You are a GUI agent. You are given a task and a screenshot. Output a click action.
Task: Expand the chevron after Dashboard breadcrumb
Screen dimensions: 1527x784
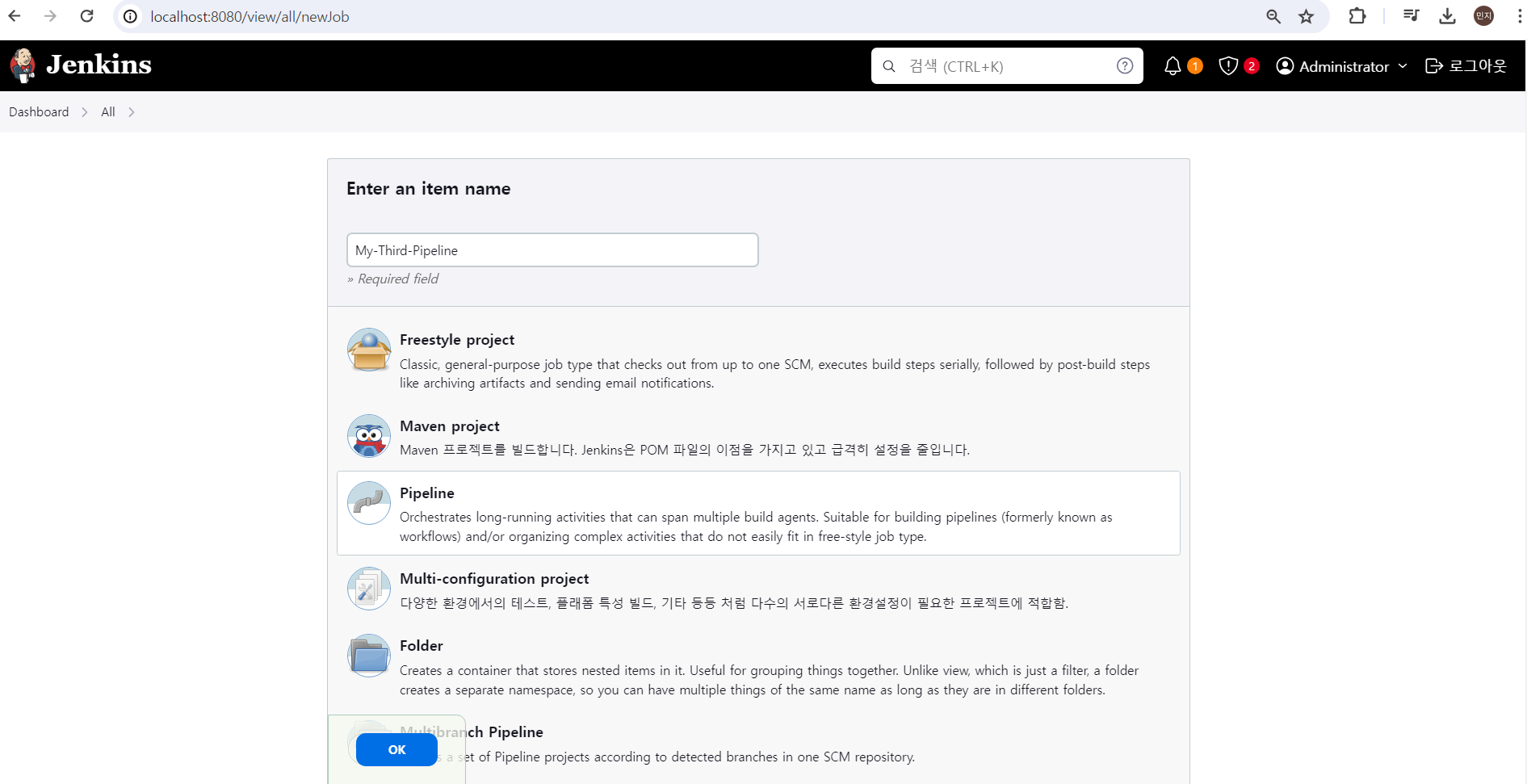(85, 112)
